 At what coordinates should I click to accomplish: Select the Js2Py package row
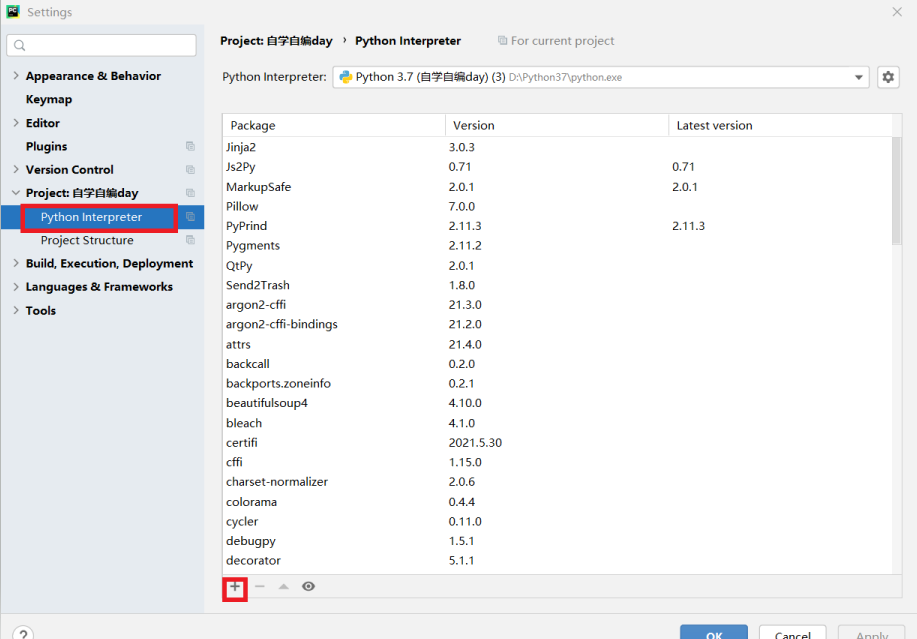(557, 167)
